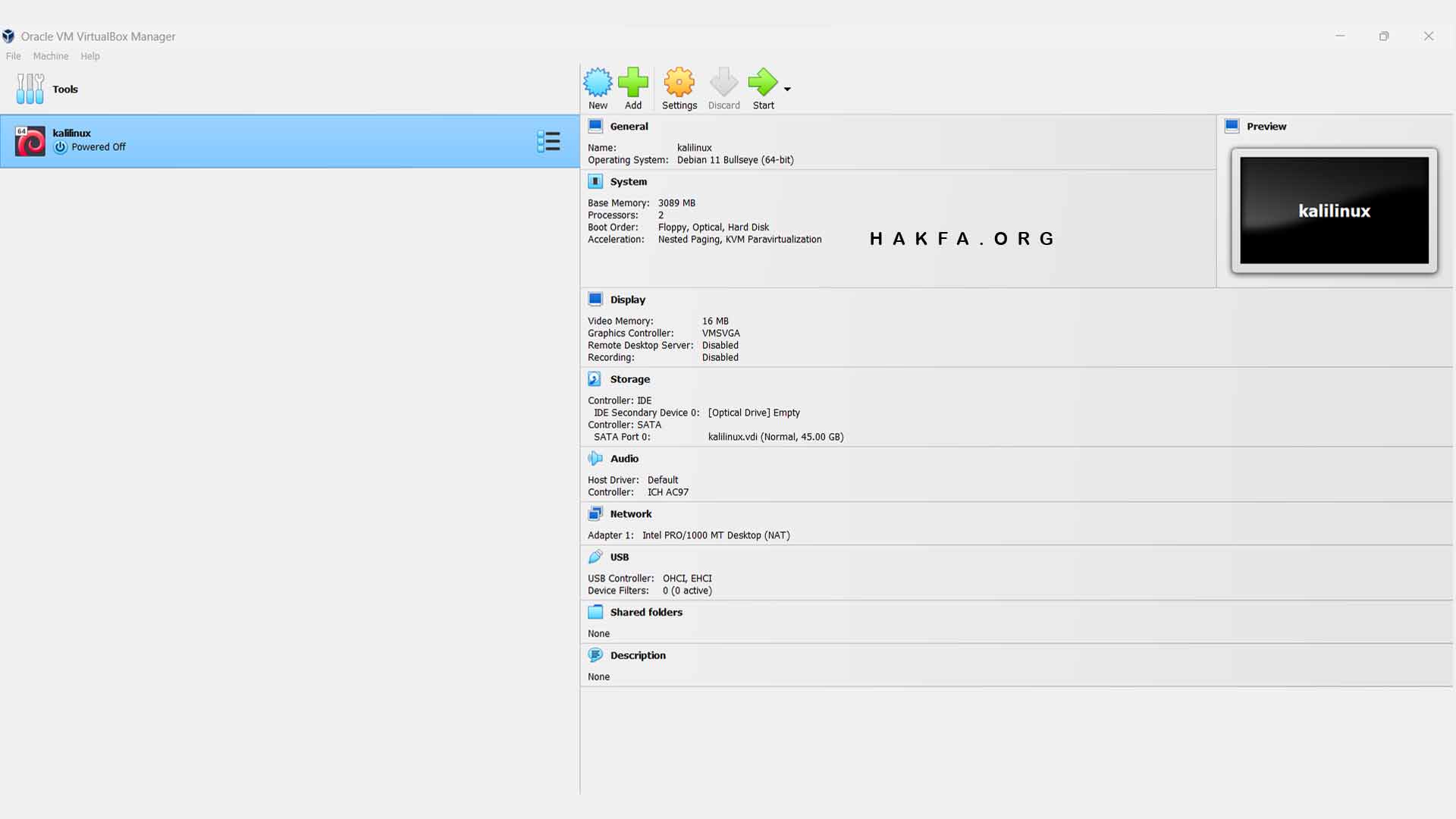The height and width of the screenshot is (819, 1456).
Task: Open the kalilinux machine tools list menu icon
Action: [x=548, y=141]
